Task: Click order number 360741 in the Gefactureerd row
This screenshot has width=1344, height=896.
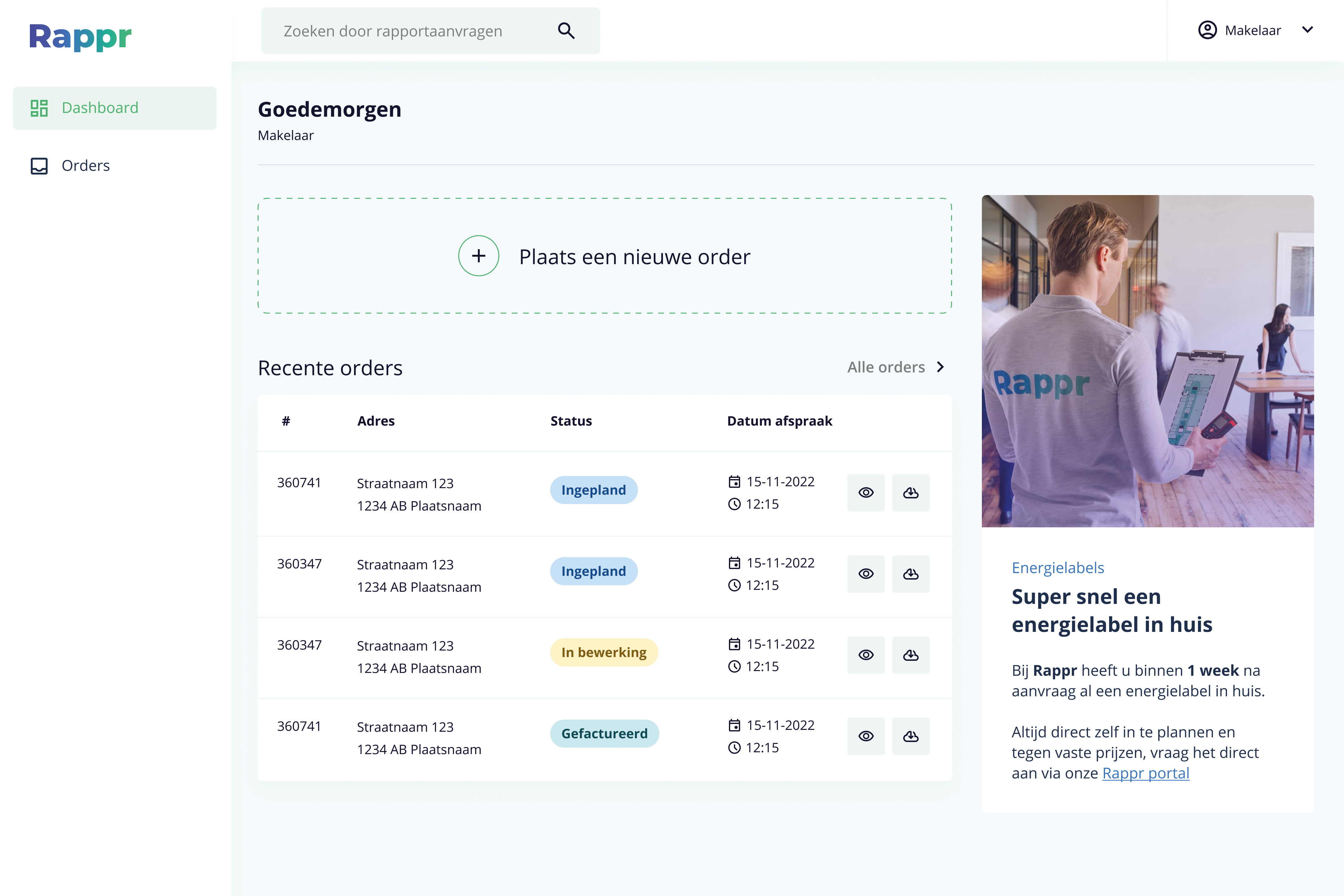Action: point(299,726)
